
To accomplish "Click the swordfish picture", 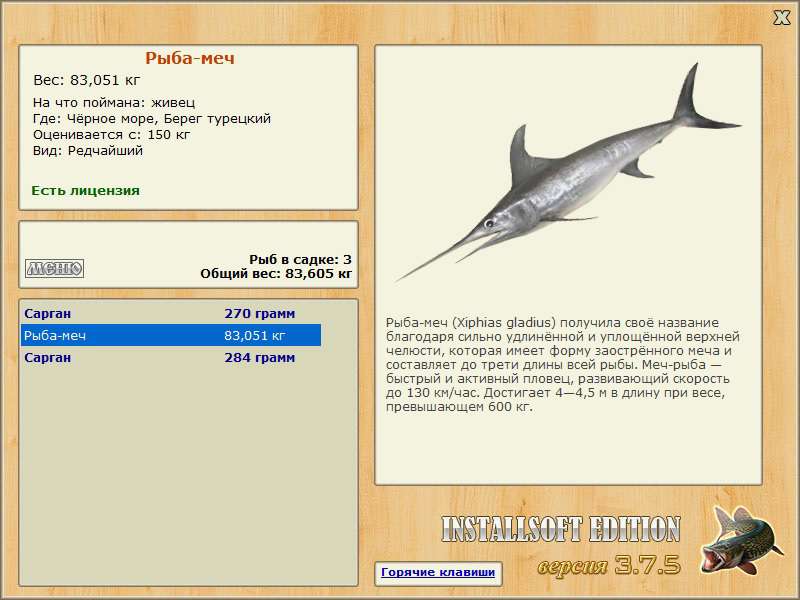I will click(x=569, y=173).
